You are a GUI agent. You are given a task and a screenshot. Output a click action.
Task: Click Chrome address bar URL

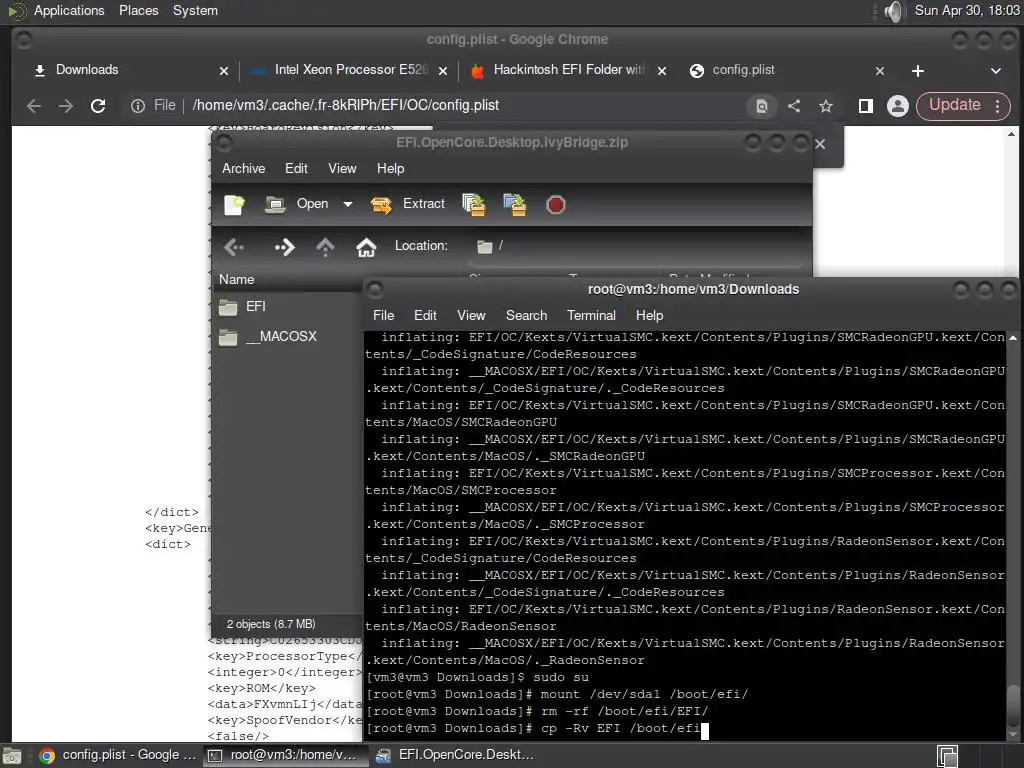(345, 105)
